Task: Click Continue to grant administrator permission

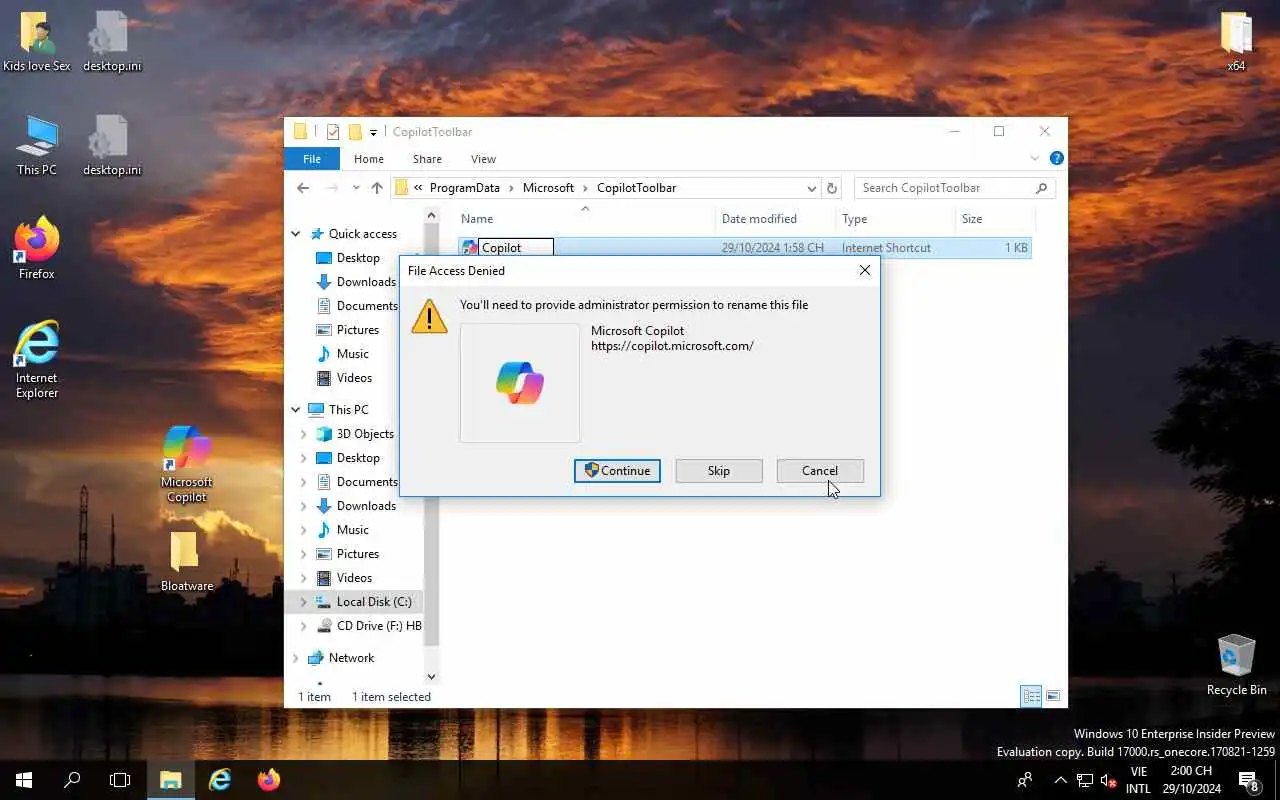Action: click(x=617, y=471)
